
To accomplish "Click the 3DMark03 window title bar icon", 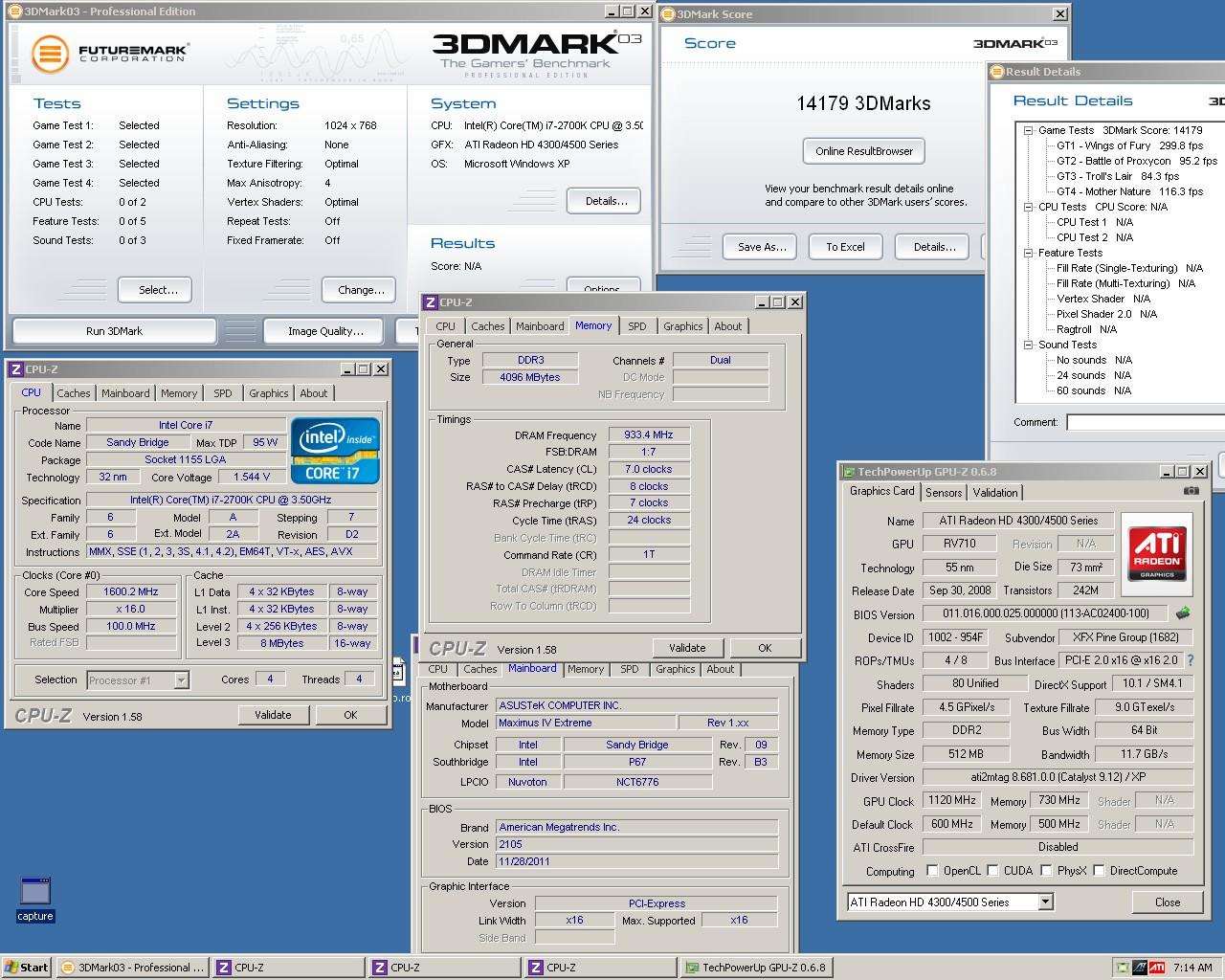I will 14,11.
